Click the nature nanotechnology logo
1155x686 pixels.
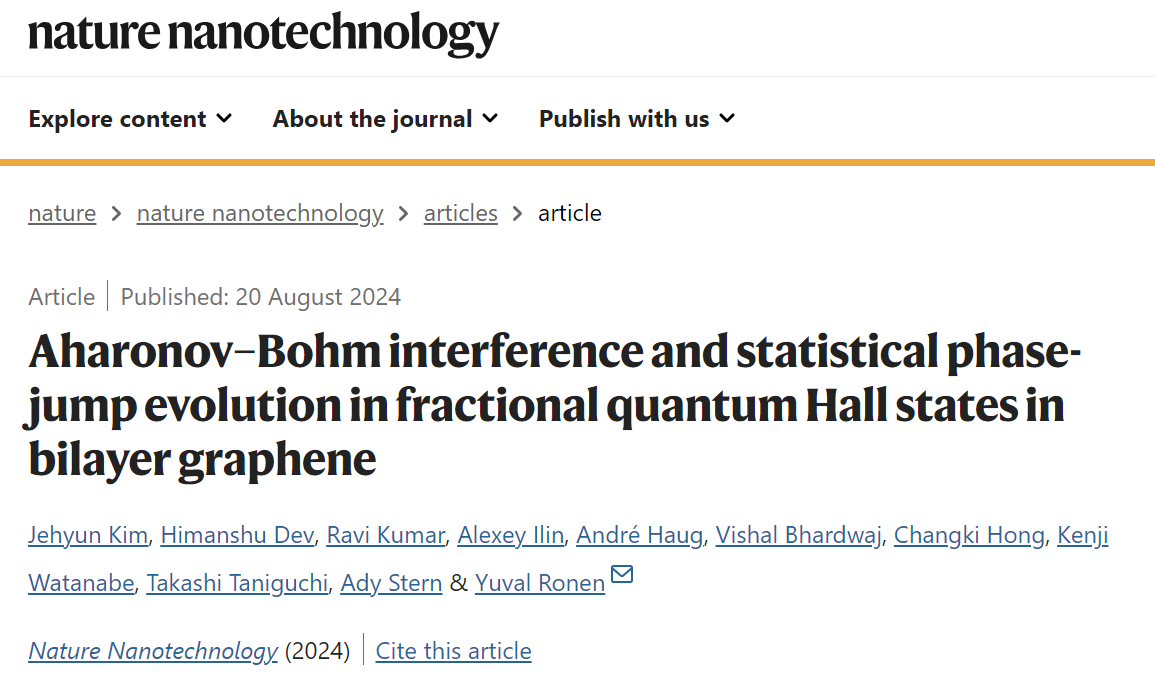(x=263, y=33)
